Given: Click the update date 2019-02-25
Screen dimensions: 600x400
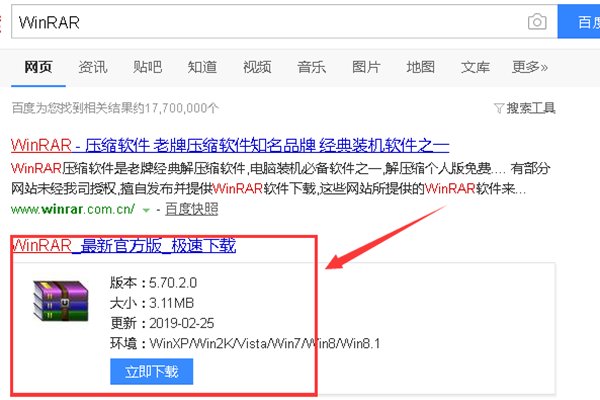Looking at the screenshot, I should (181, 323).
